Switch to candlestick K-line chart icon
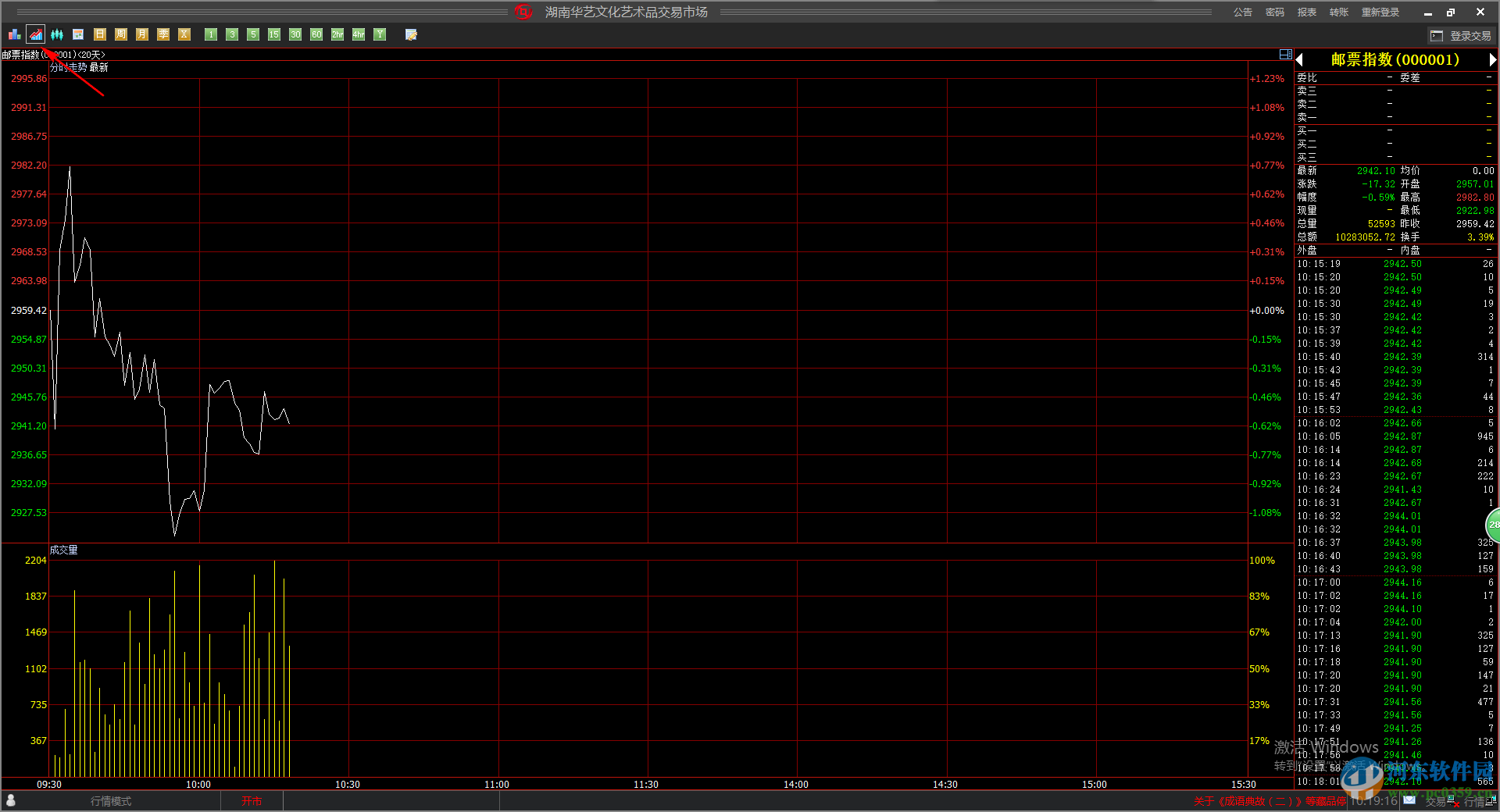The image size is (1500, 812). tap(57, 34)
